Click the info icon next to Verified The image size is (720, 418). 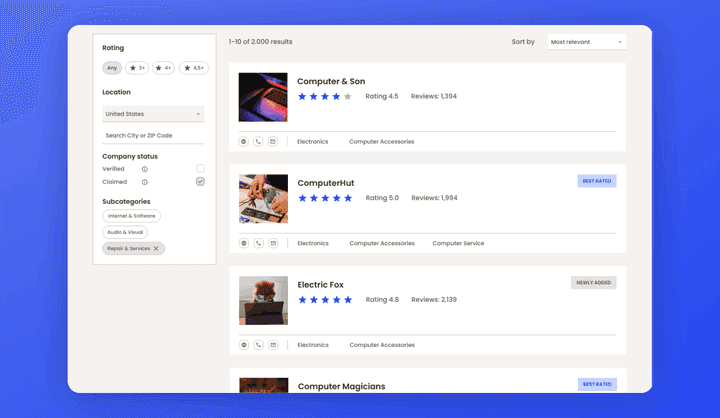click(x=145, y=169)
